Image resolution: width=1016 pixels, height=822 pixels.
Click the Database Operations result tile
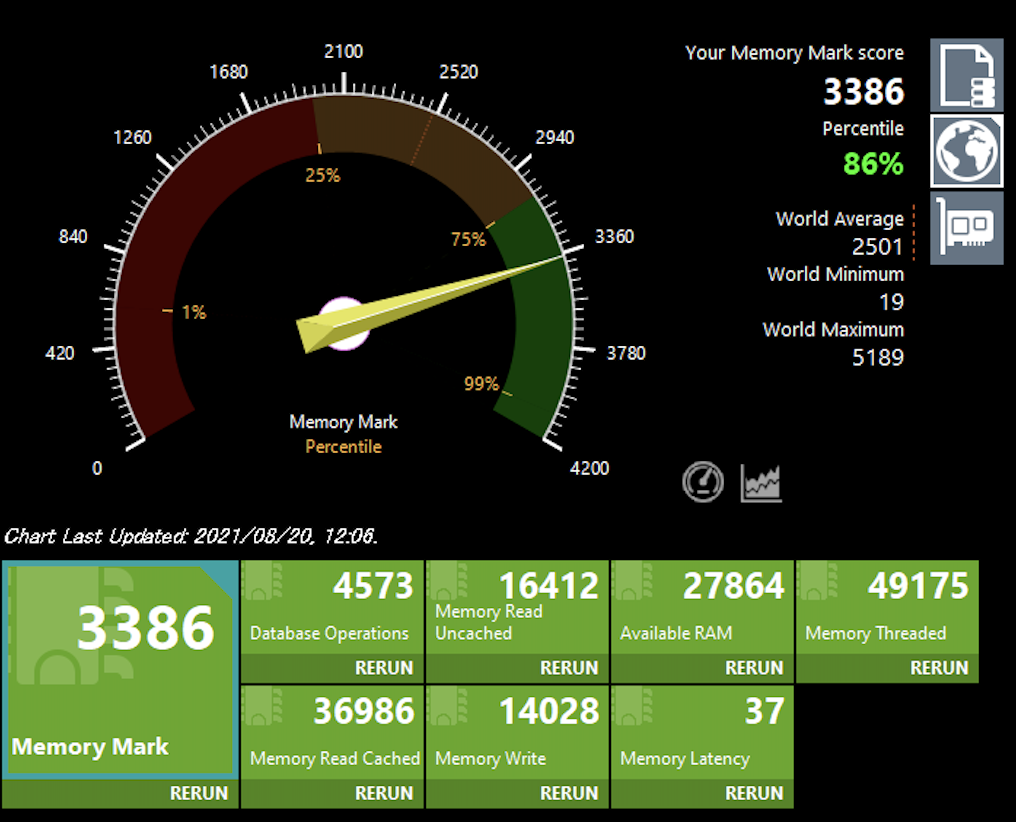tap(332, 608)
